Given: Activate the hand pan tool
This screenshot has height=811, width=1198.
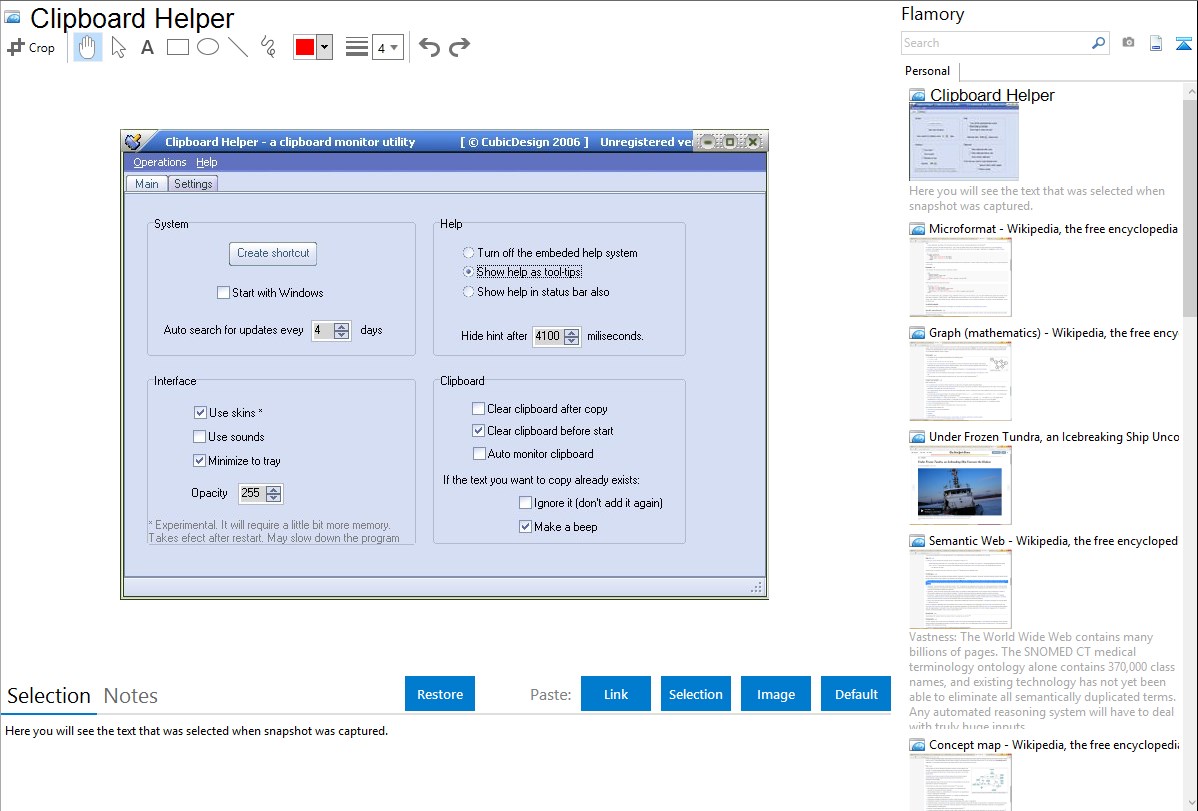Looking at the screenshot, I should coord(88,47).
